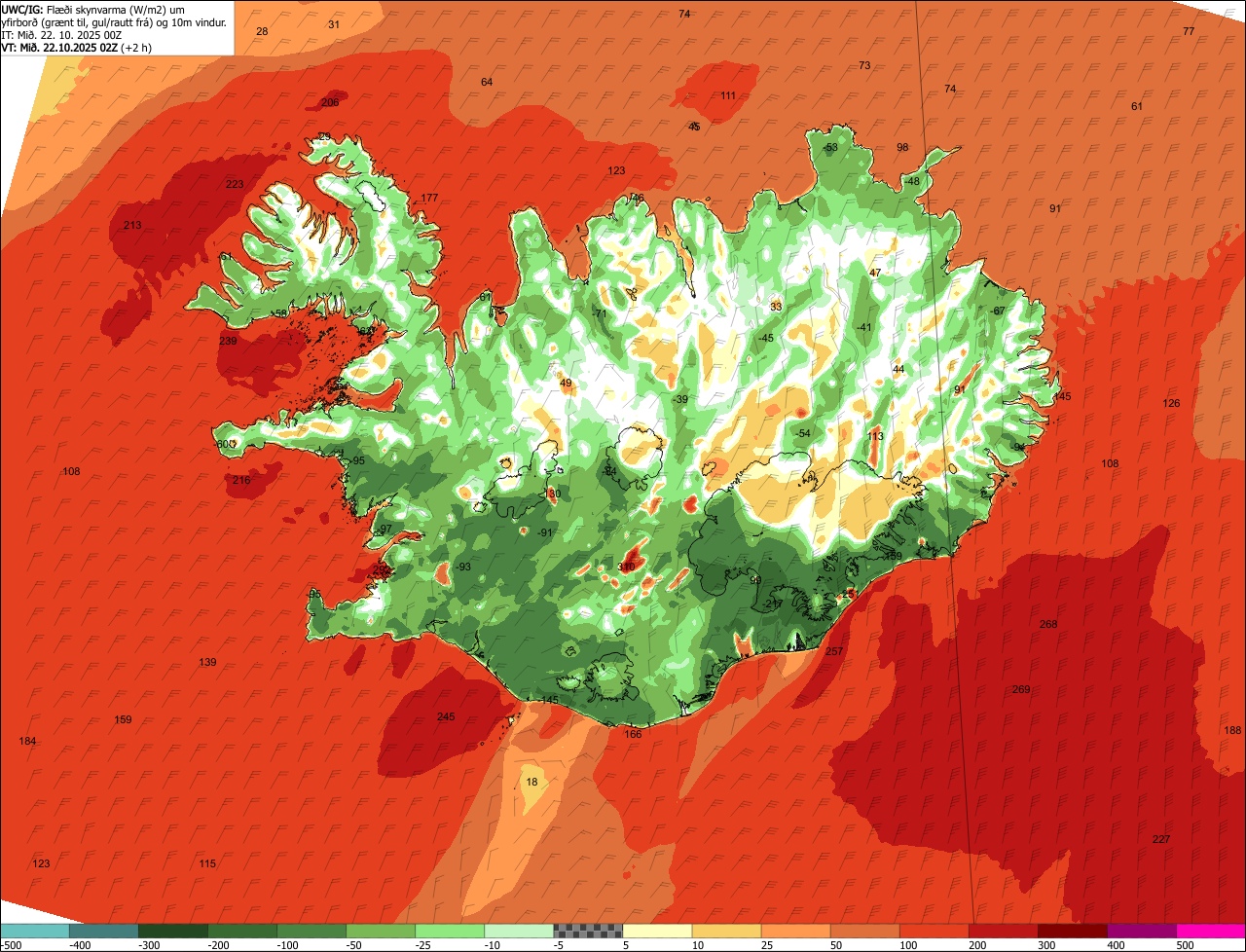
Task: Click the value -41 in northeast Iceland
Action: tap(864, 327)
